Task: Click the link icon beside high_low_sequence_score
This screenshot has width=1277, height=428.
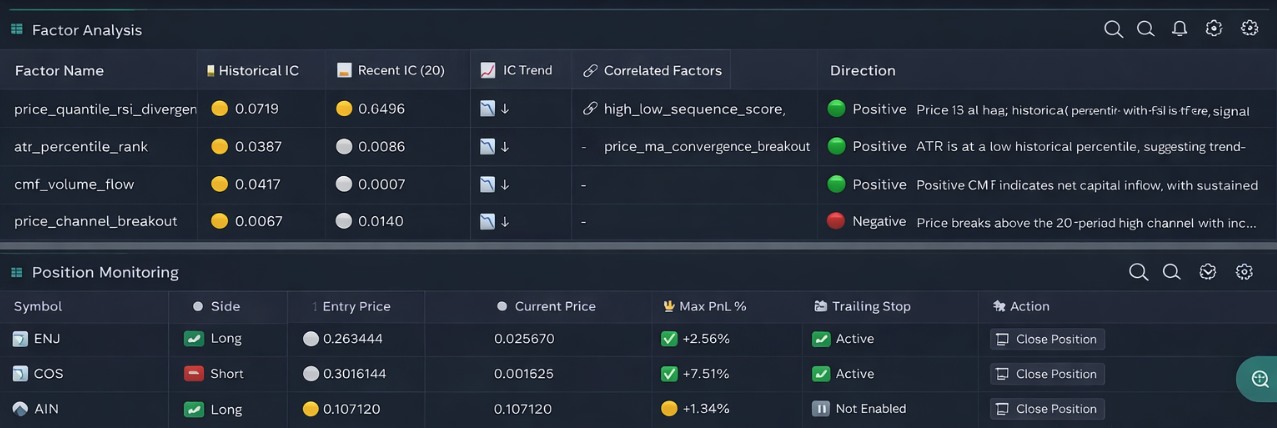Action: click(x=590, y=109)
